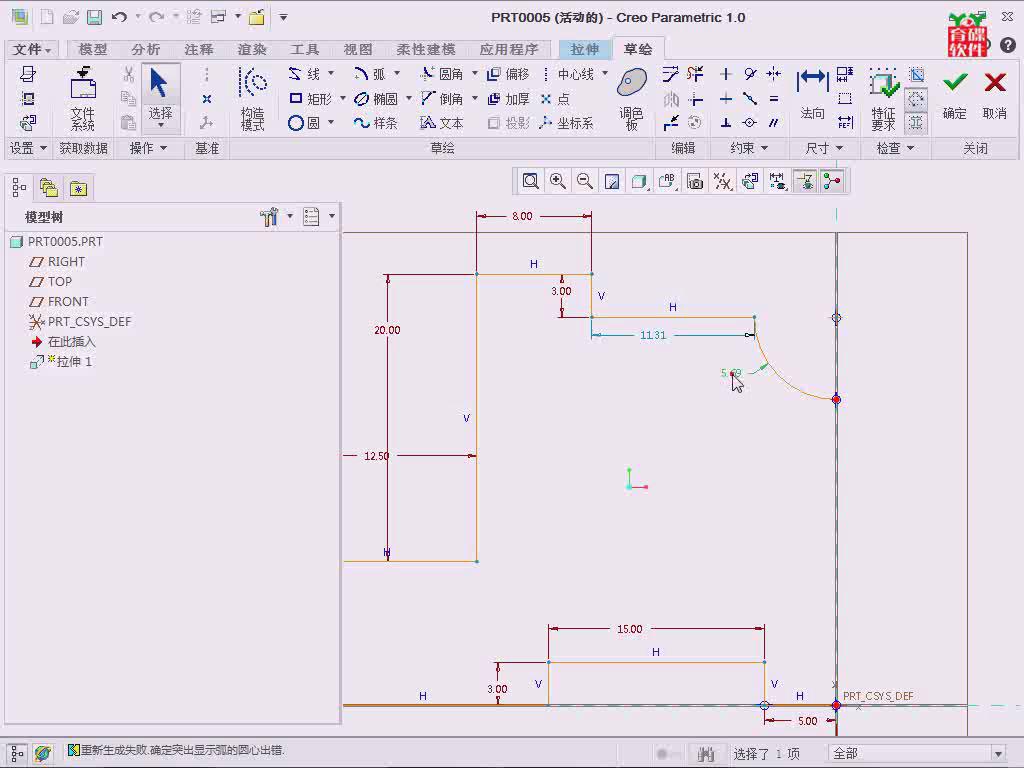The height and width of the screenshot is (768, 1024).
Task: Cancel the sketch with 取消
Action: [x=995, y=95]
